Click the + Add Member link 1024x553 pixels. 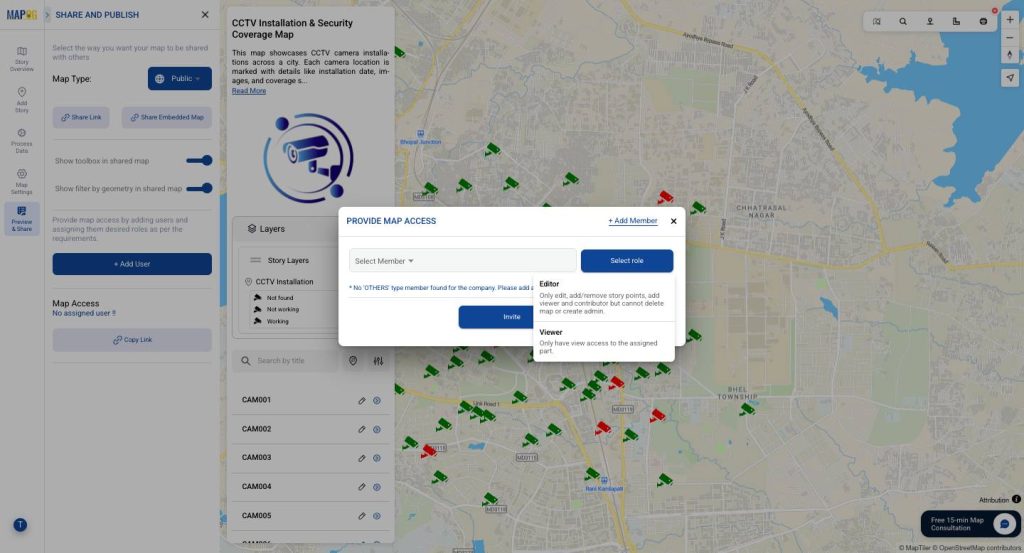pyautogui.click(x=633, y=221)
